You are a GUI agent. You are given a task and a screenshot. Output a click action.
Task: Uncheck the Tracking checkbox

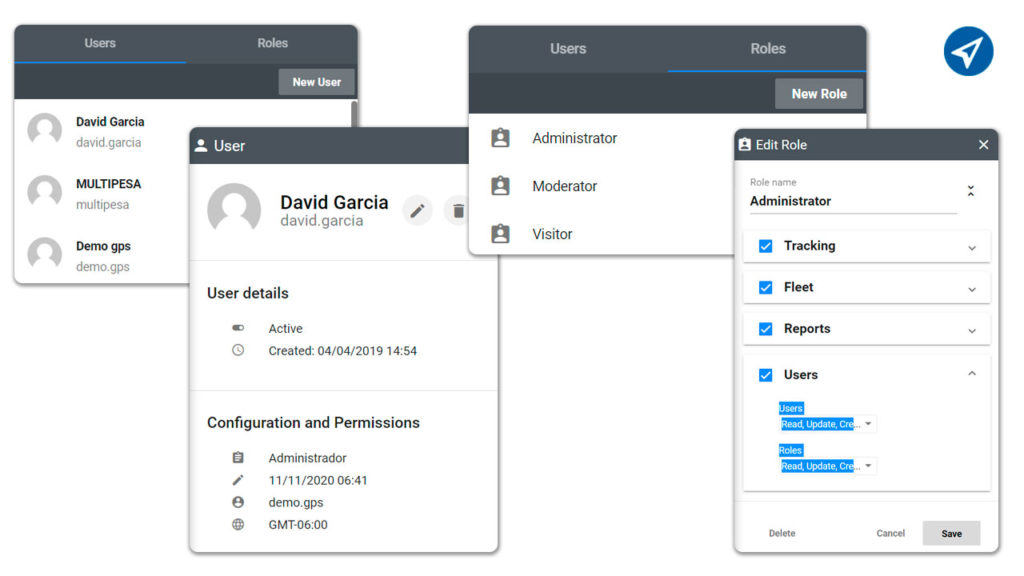[x=765, y=246]
